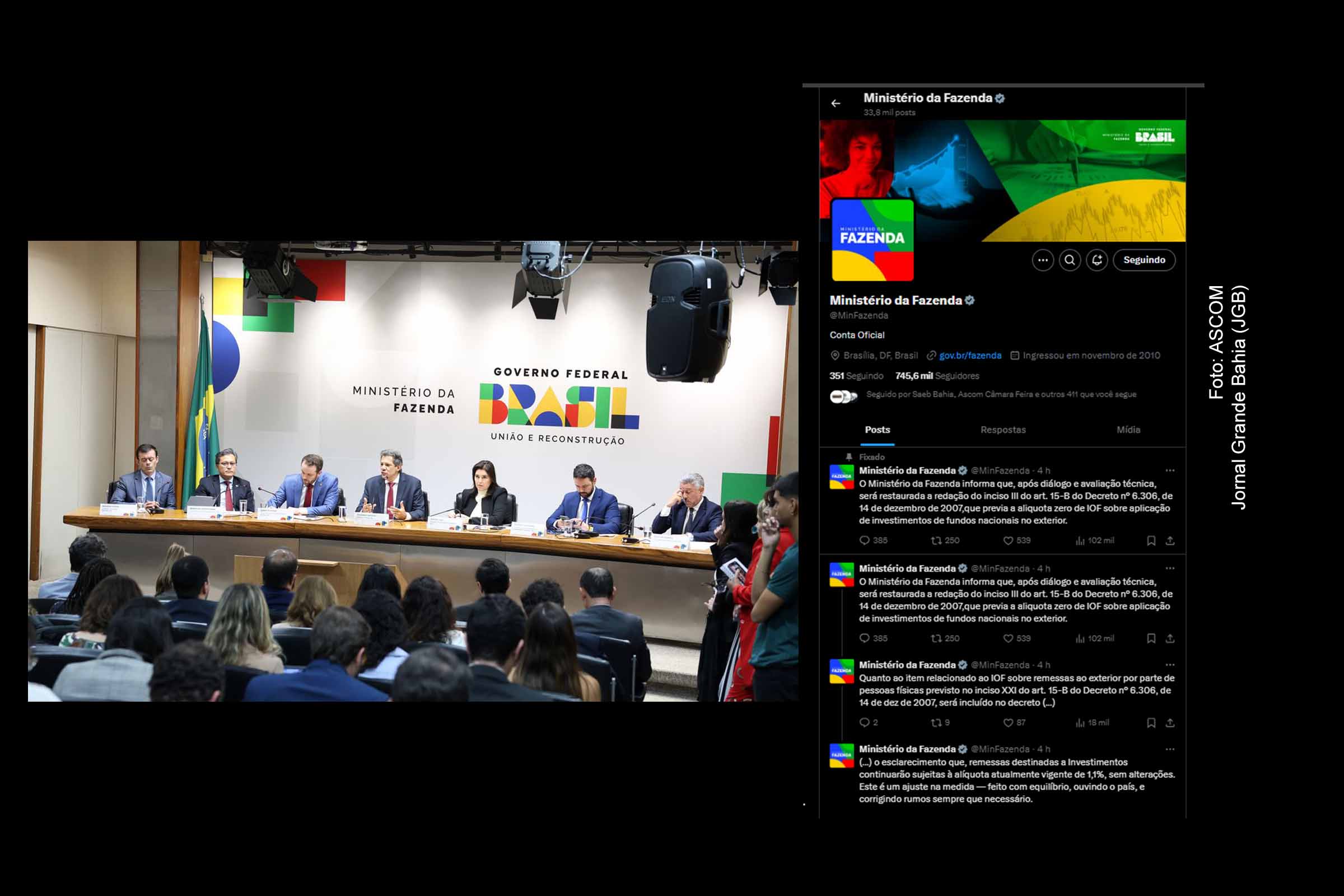Click the @MinFazenda handle under the profile name

click(859, 315)
